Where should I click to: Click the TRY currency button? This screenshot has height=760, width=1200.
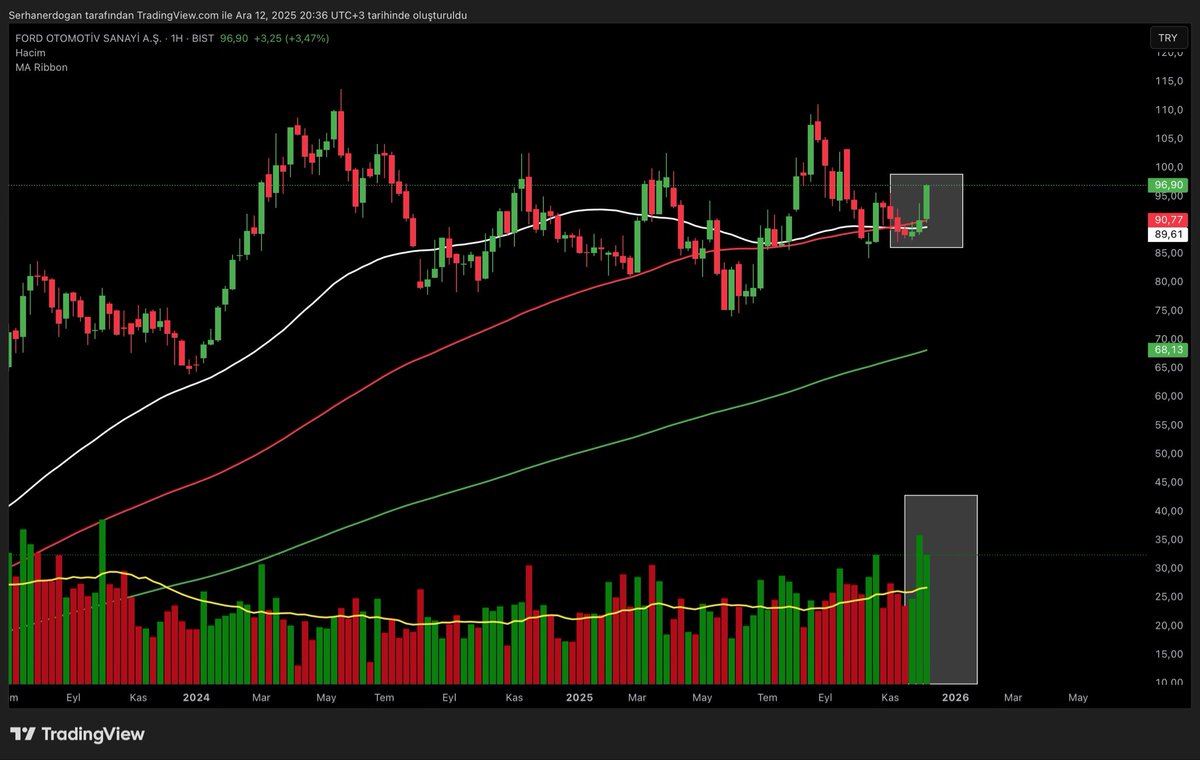[1167, 38]
